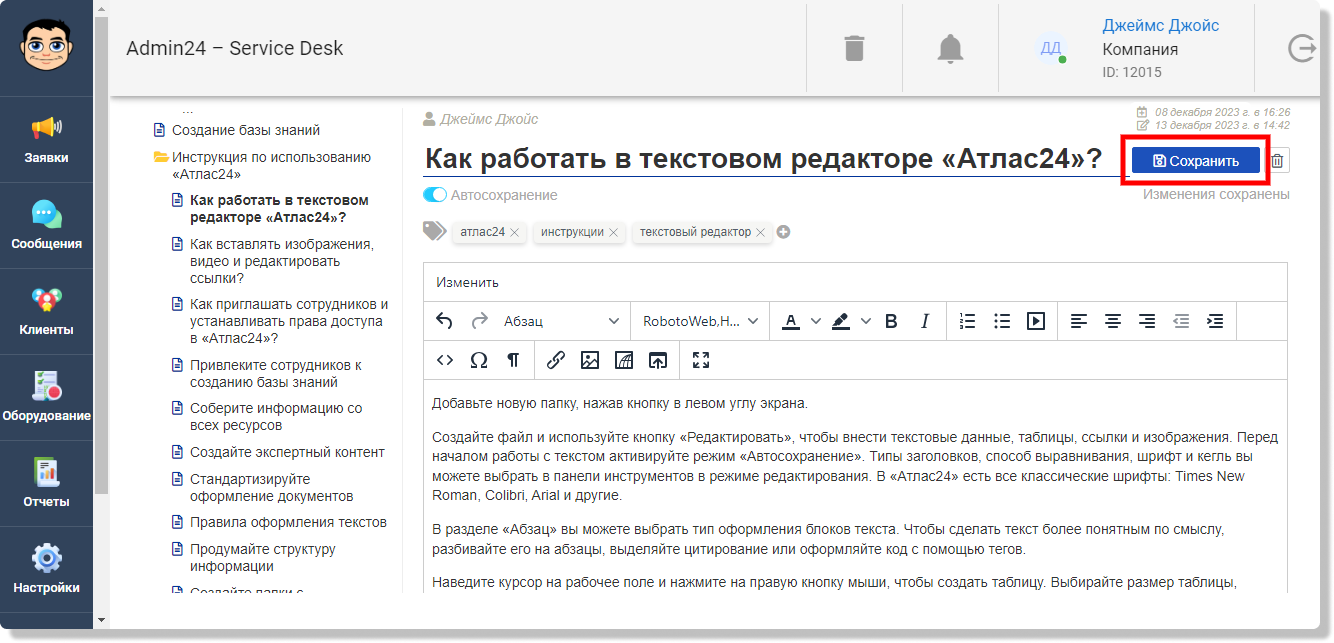
Task: Click the upload file icon in toolbar
Action: point(658,360)
